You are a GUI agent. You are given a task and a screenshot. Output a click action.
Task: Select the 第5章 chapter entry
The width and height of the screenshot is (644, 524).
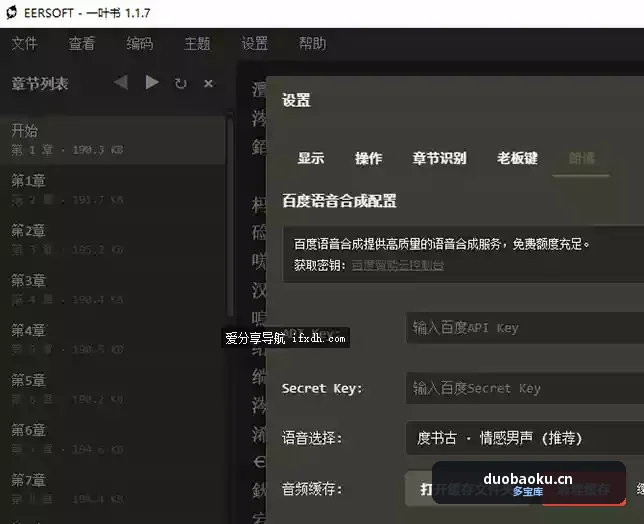coord(113,389)
